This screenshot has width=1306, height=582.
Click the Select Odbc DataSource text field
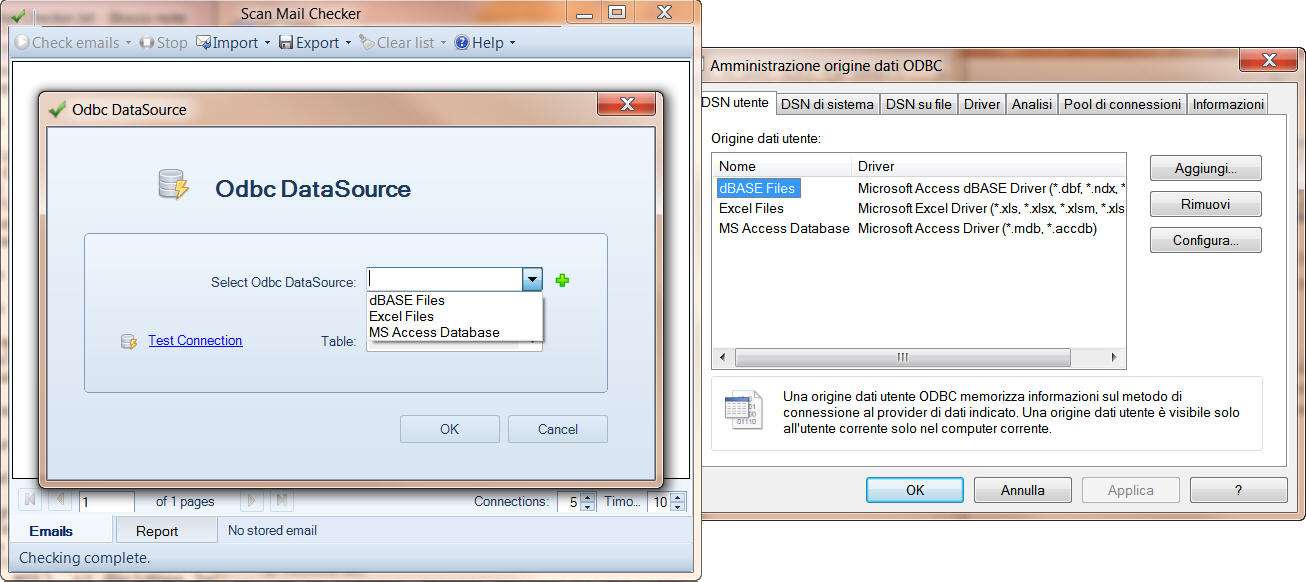[x=445, y=280]
